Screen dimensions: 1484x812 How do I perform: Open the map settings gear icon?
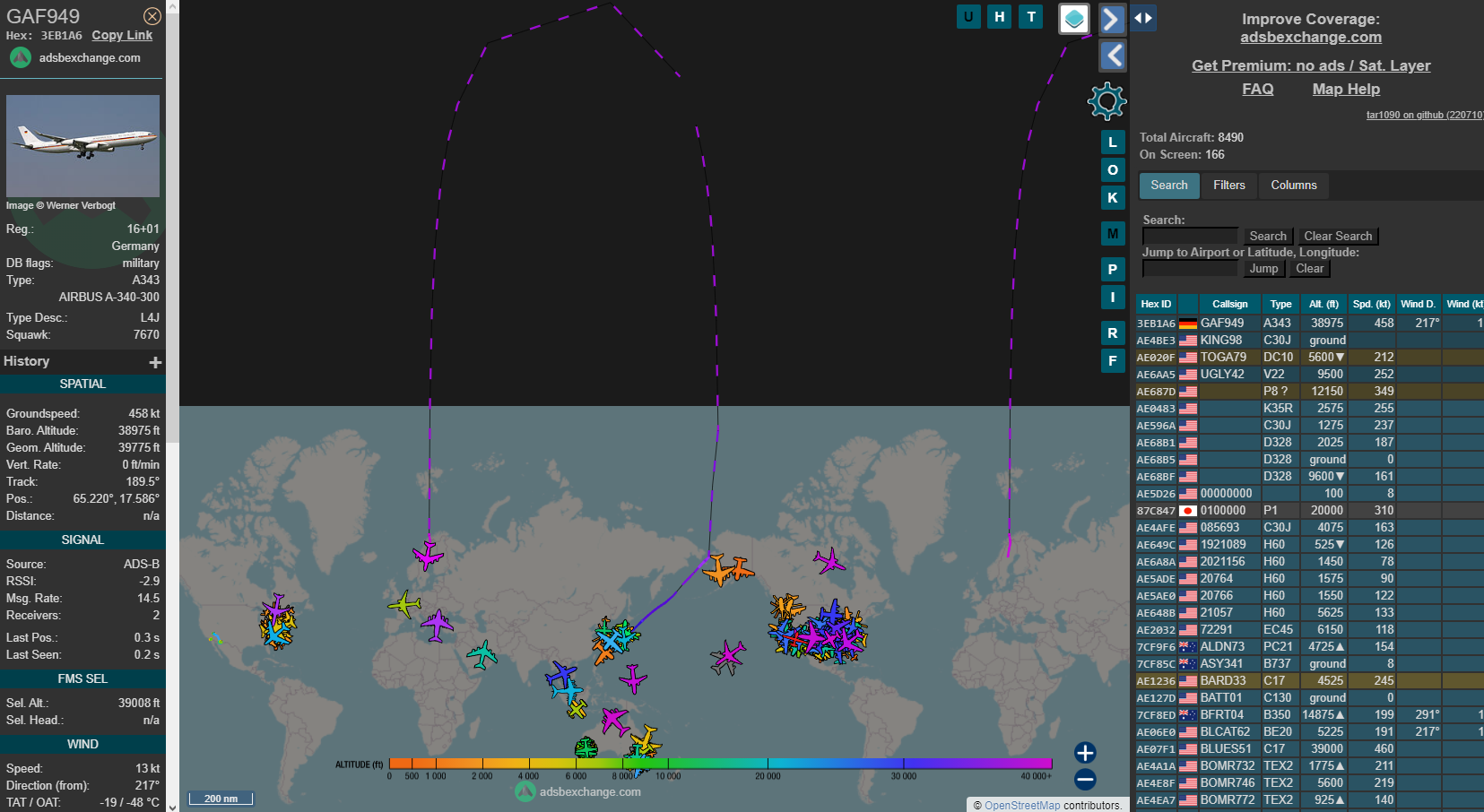click(1106, 101)
